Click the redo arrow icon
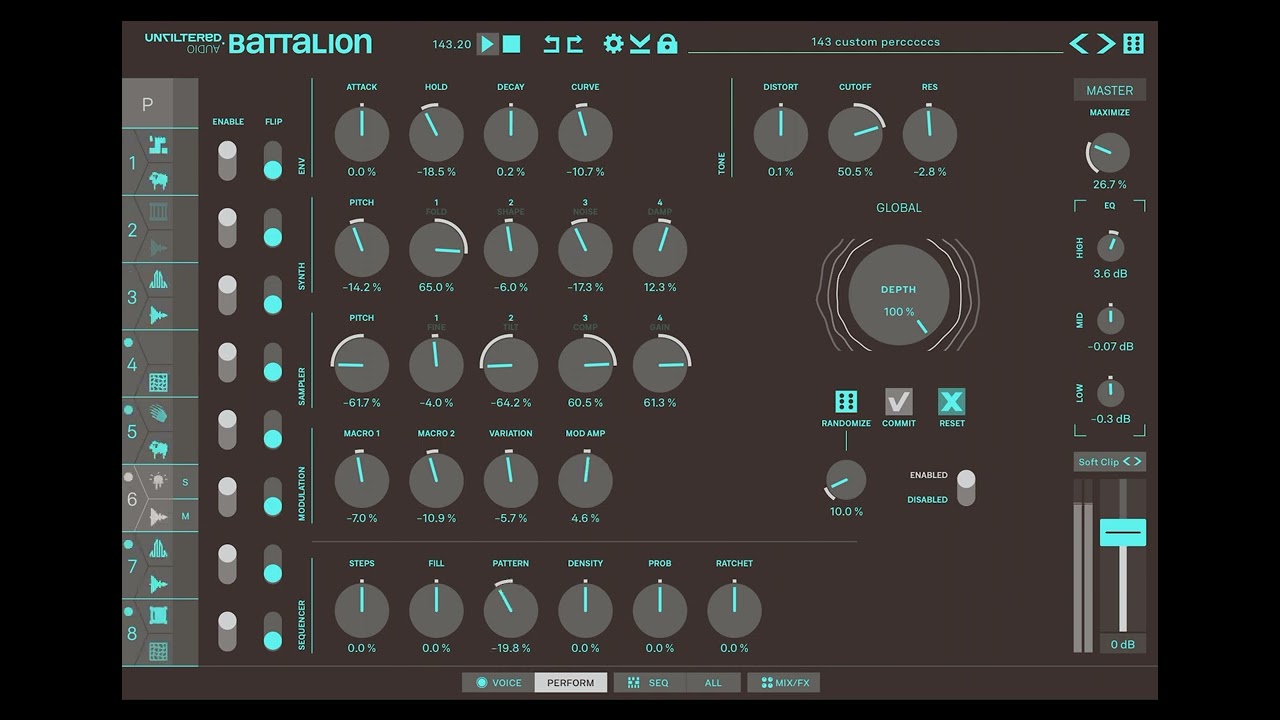Screen dimensions: 1280x720 pos(575,44)
